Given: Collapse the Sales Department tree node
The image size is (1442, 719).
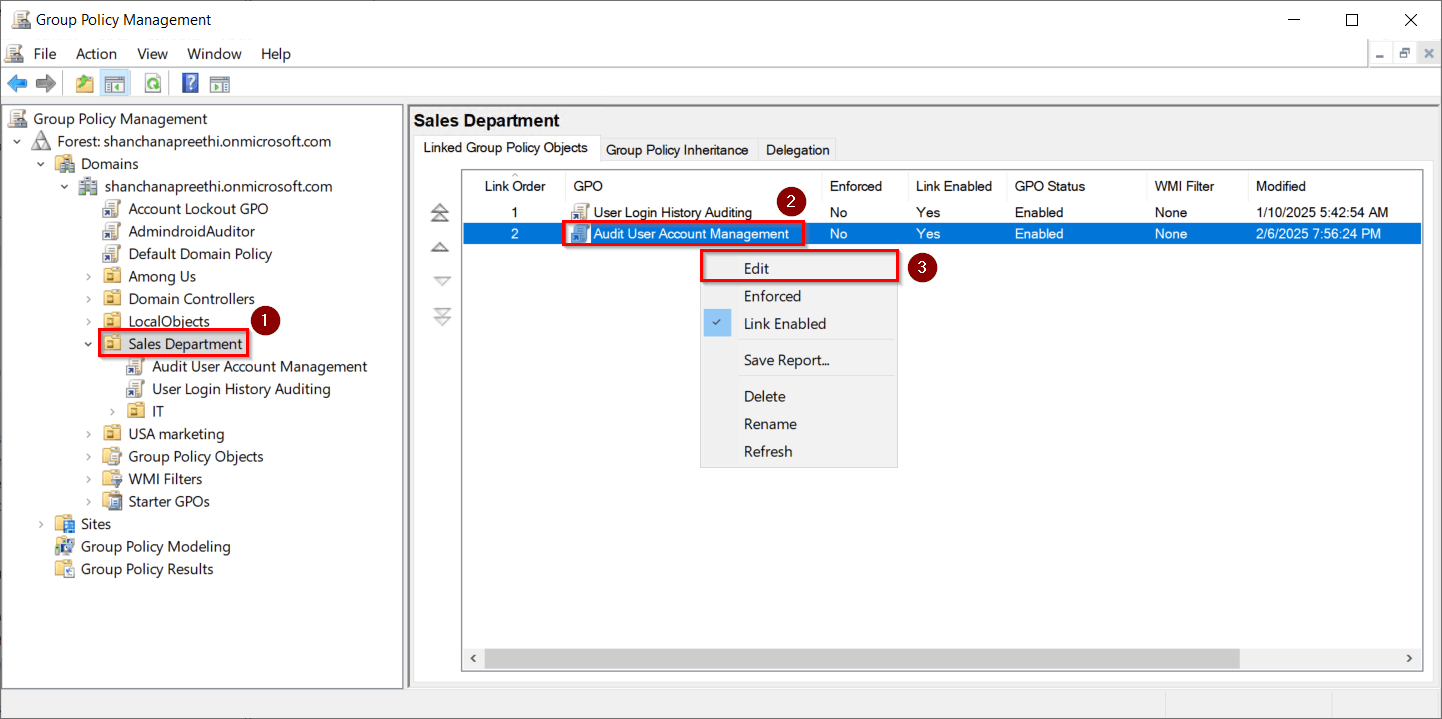Looking at the screenshot, I should [88, 343].
